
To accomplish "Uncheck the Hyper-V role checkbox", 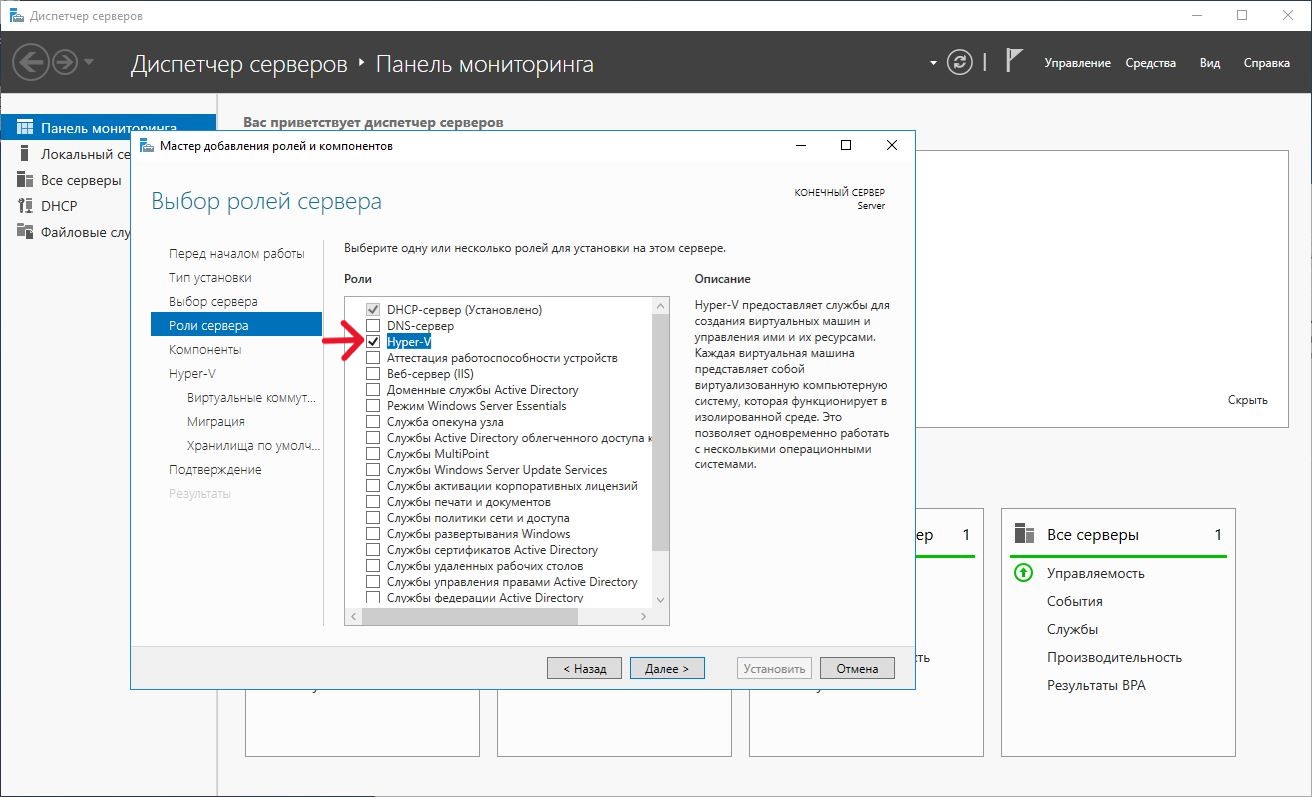I will (373, 342).
